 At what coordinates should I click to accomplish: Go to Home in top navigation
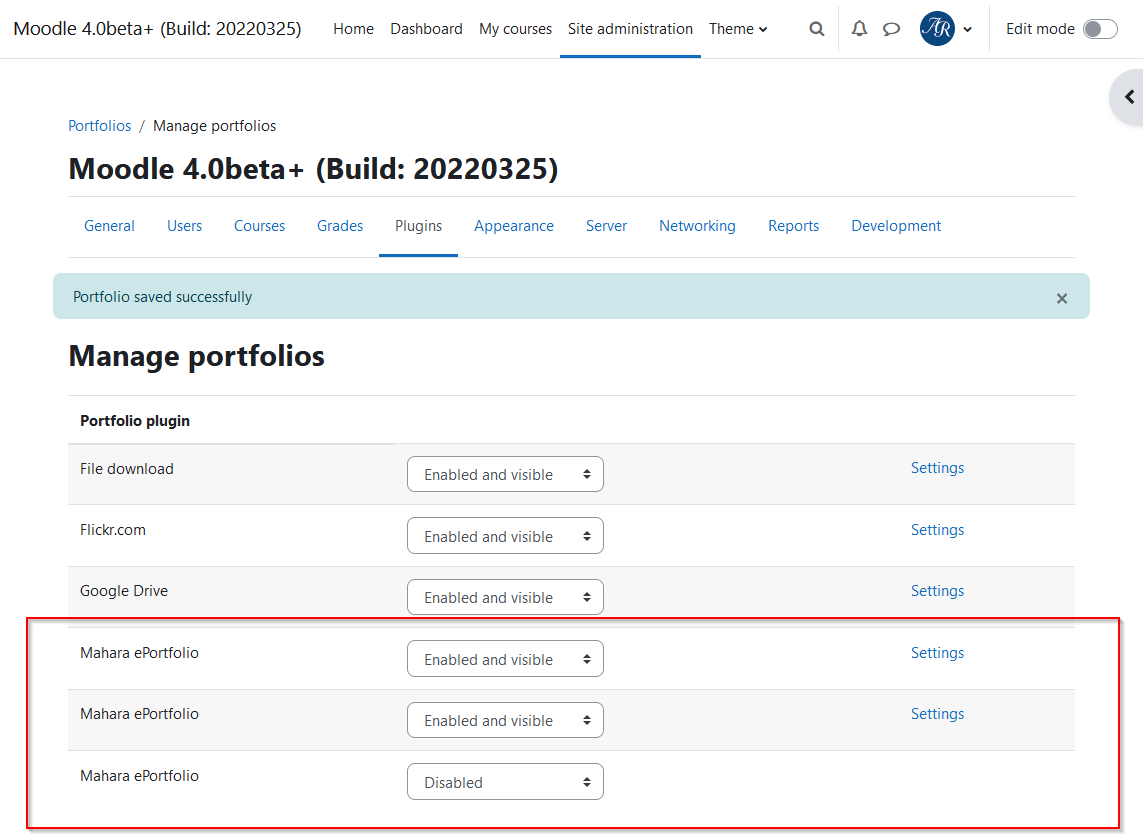354,29
